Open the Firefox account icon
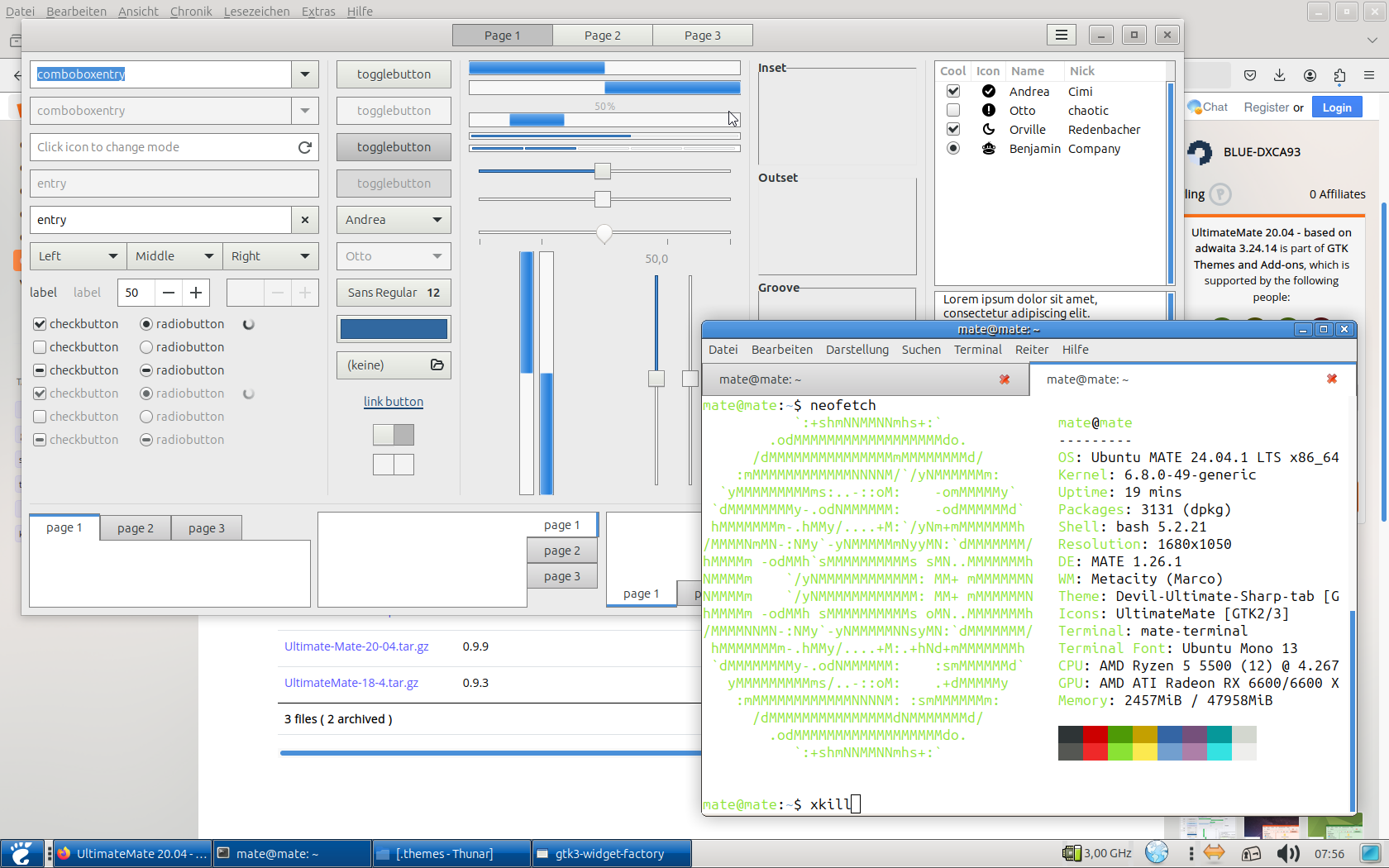The image size is (1389, 868). 1310,75
